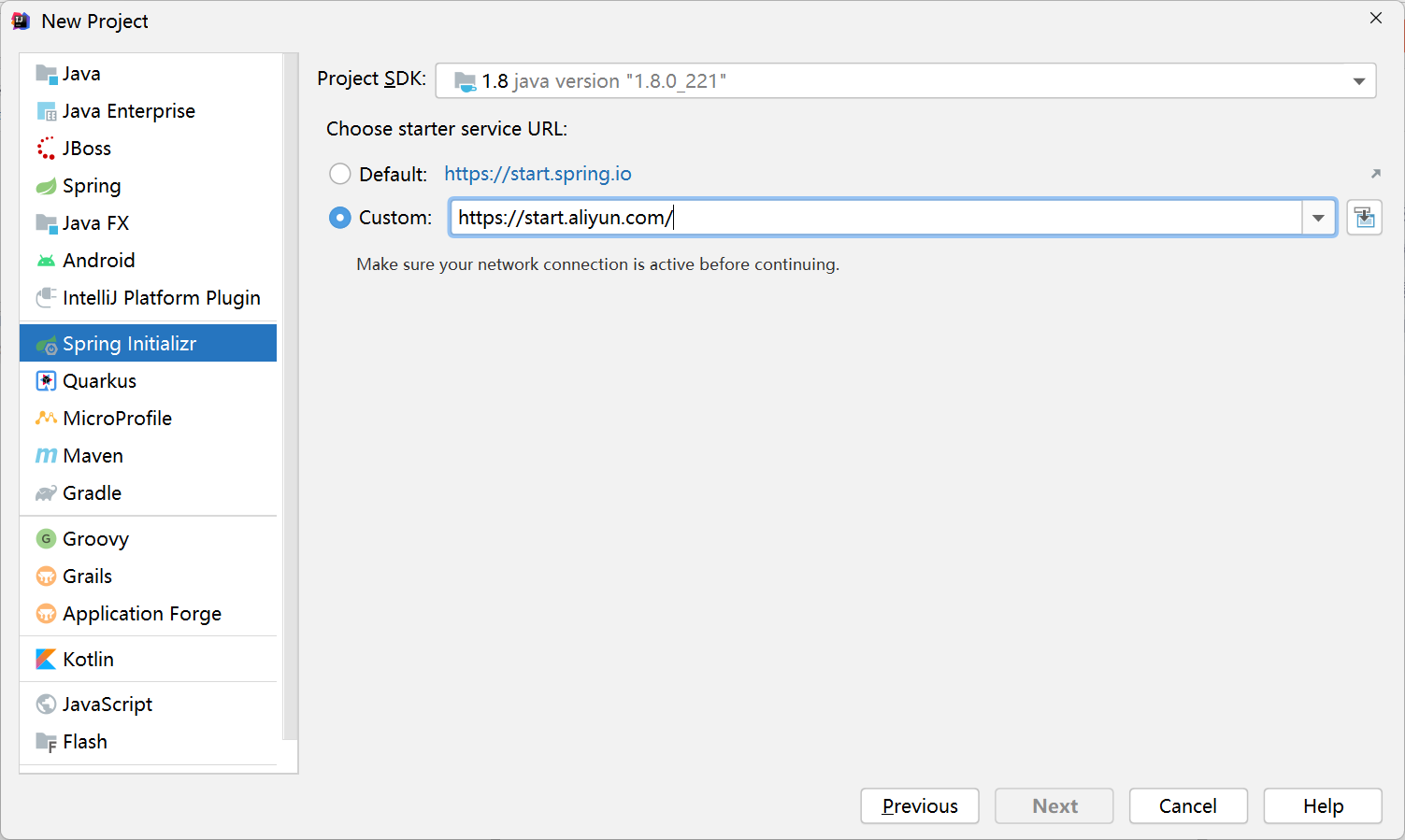Screen dimensions: 1405x840
Task: Click the Java Enterprise icon
Action: (x=46, y=111)
